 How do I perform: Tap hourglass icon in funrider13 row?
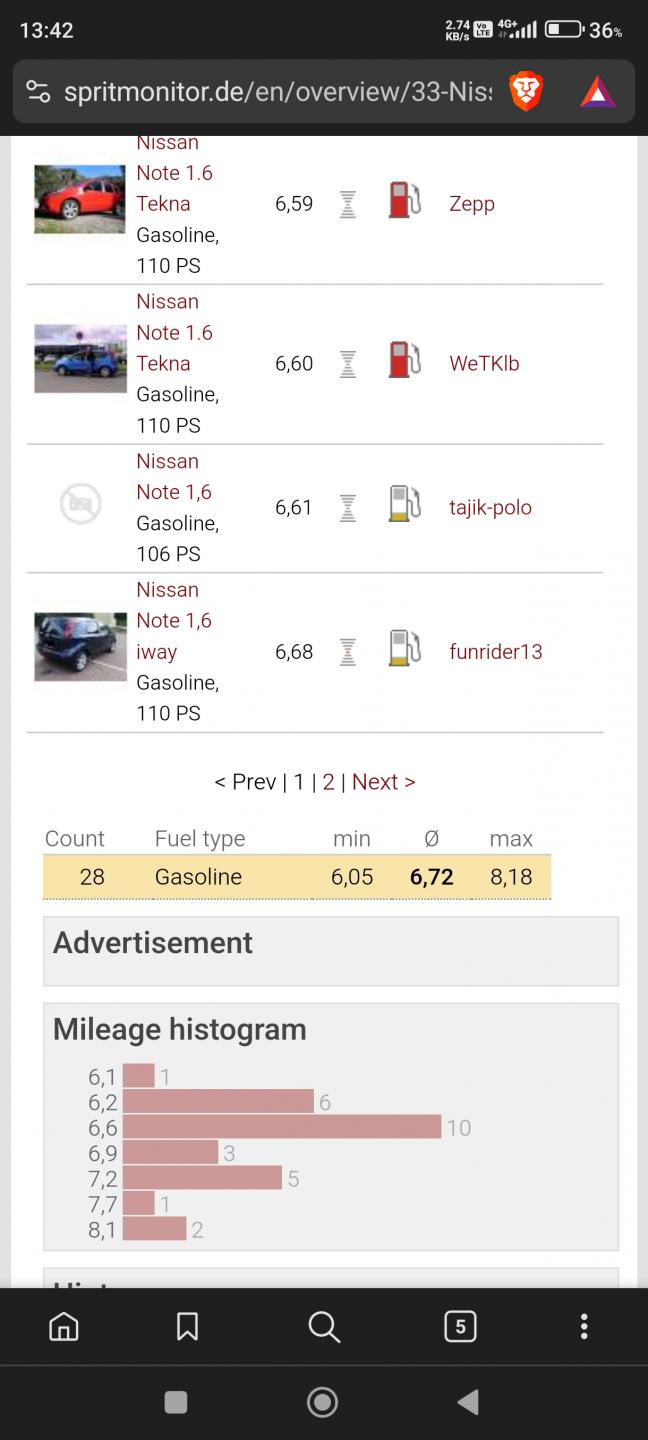pyautogui.click(x=348, y=652)
